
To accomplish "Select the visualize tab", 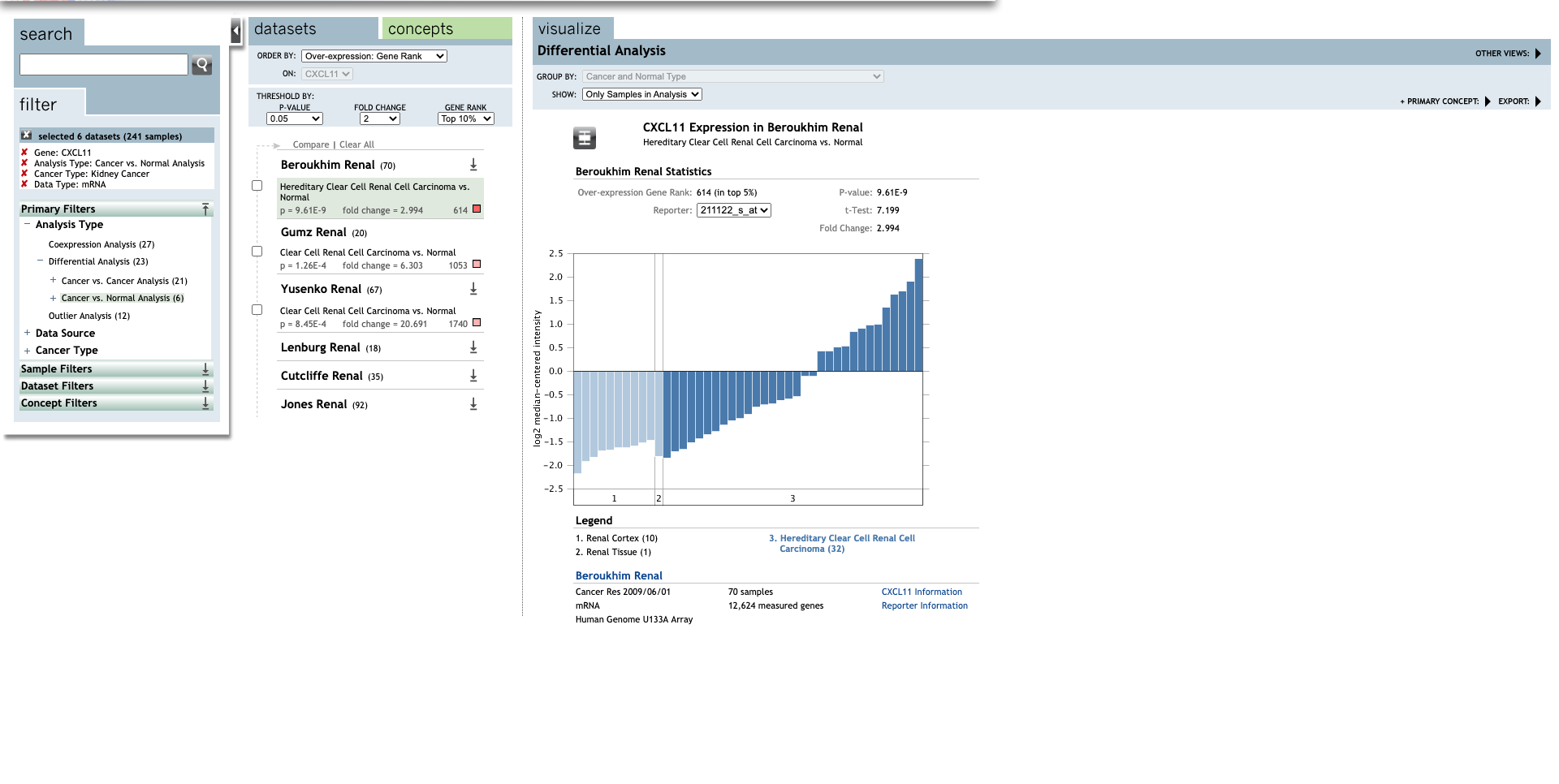I will click(573, 28).
